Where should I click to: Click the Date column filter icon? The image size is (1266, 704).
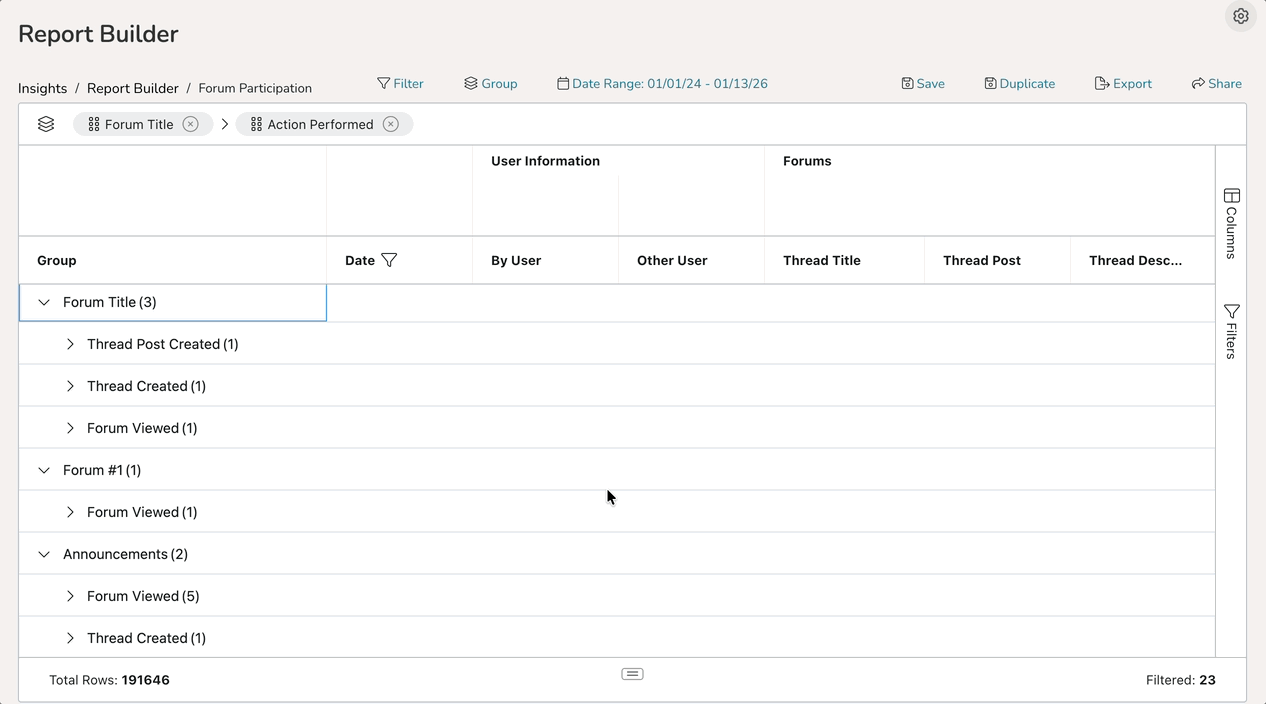coord(389,260)
